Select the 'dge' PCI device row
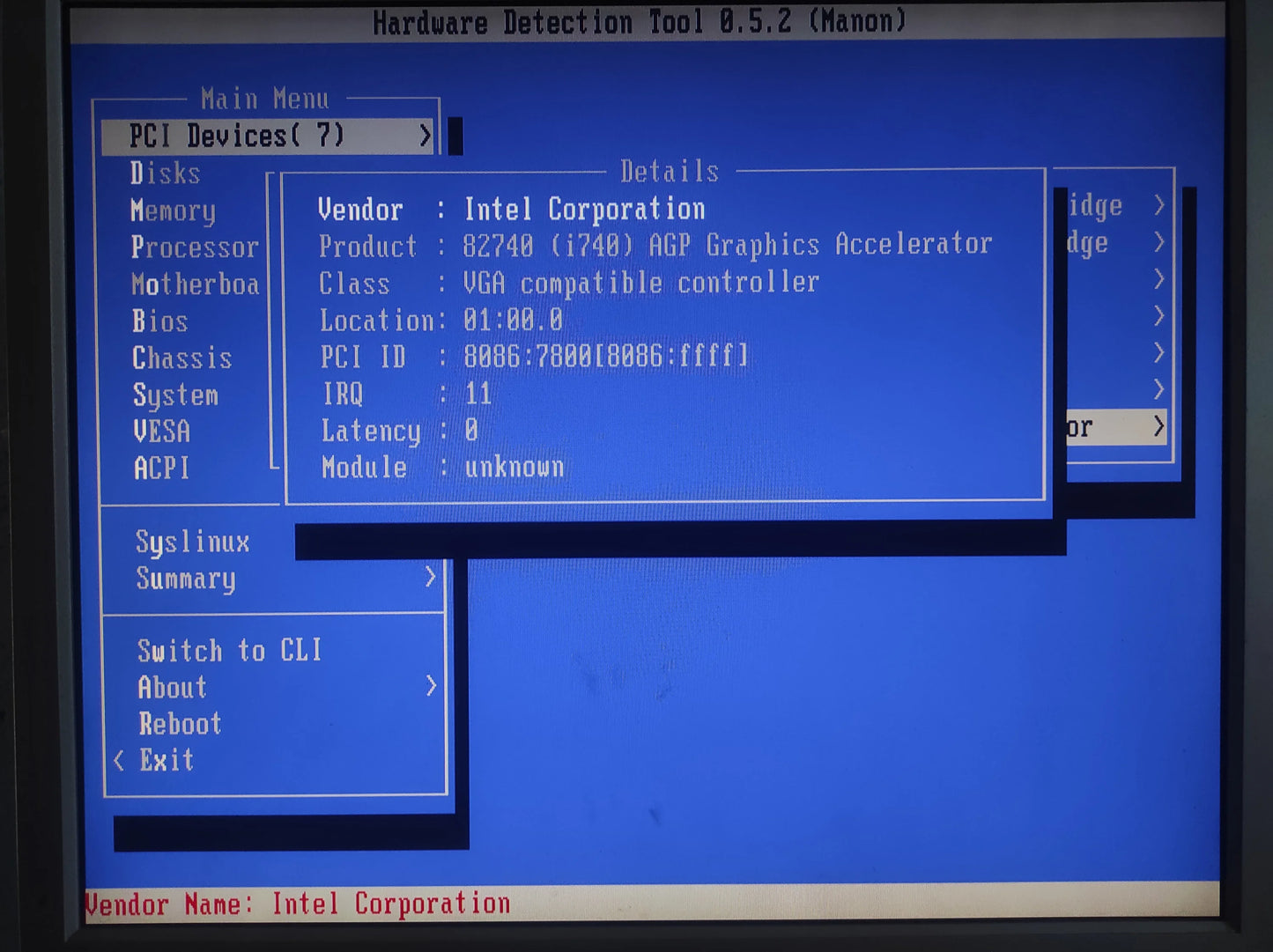This screenshot has height=952, width=1273. (1117, 242)
